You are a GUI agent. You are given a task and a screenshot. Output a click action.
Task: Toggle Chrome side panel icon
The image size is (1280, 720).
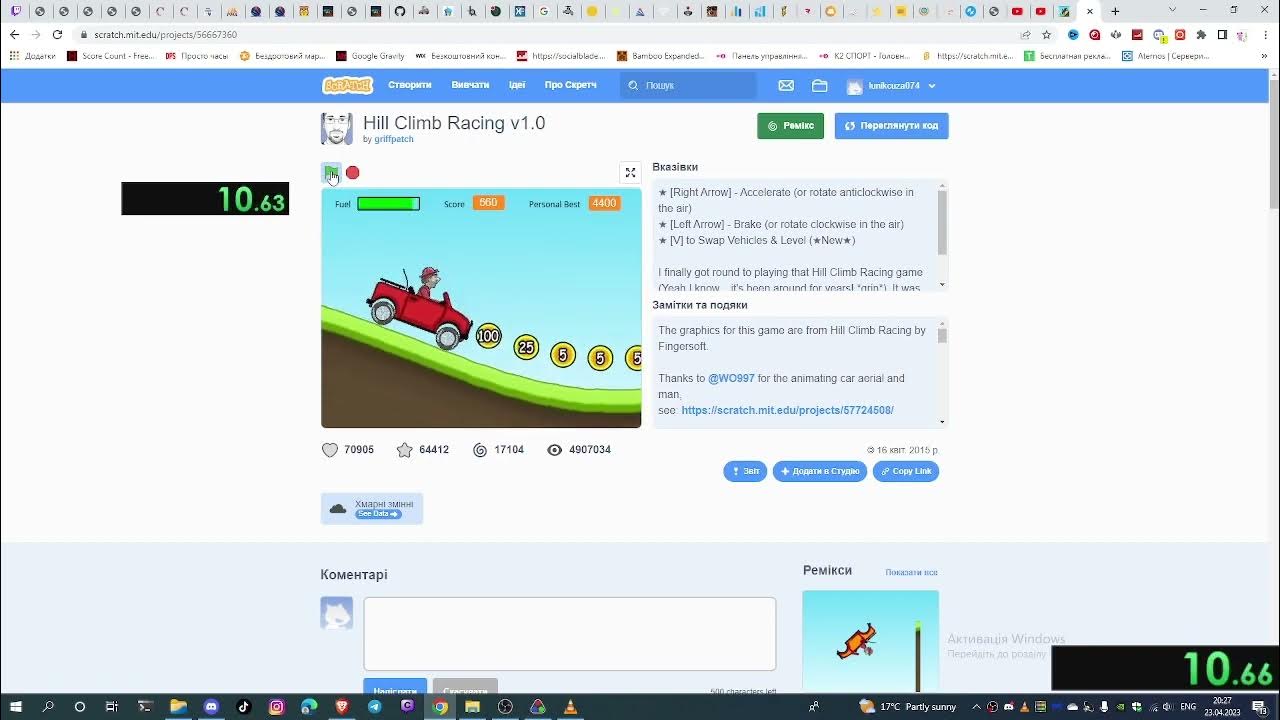click(x=1222, y=34)
